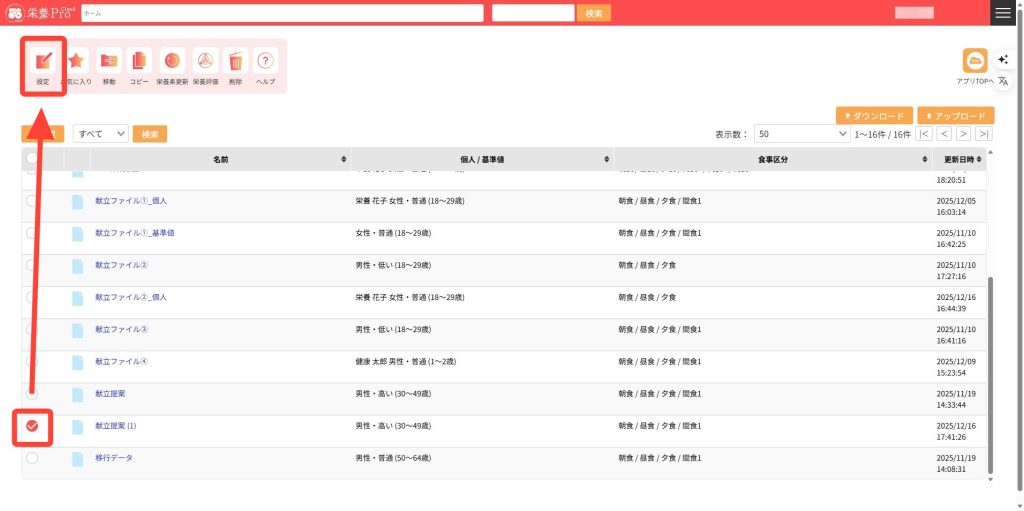Click the vertical scrollbar of the table

[990, 375]
